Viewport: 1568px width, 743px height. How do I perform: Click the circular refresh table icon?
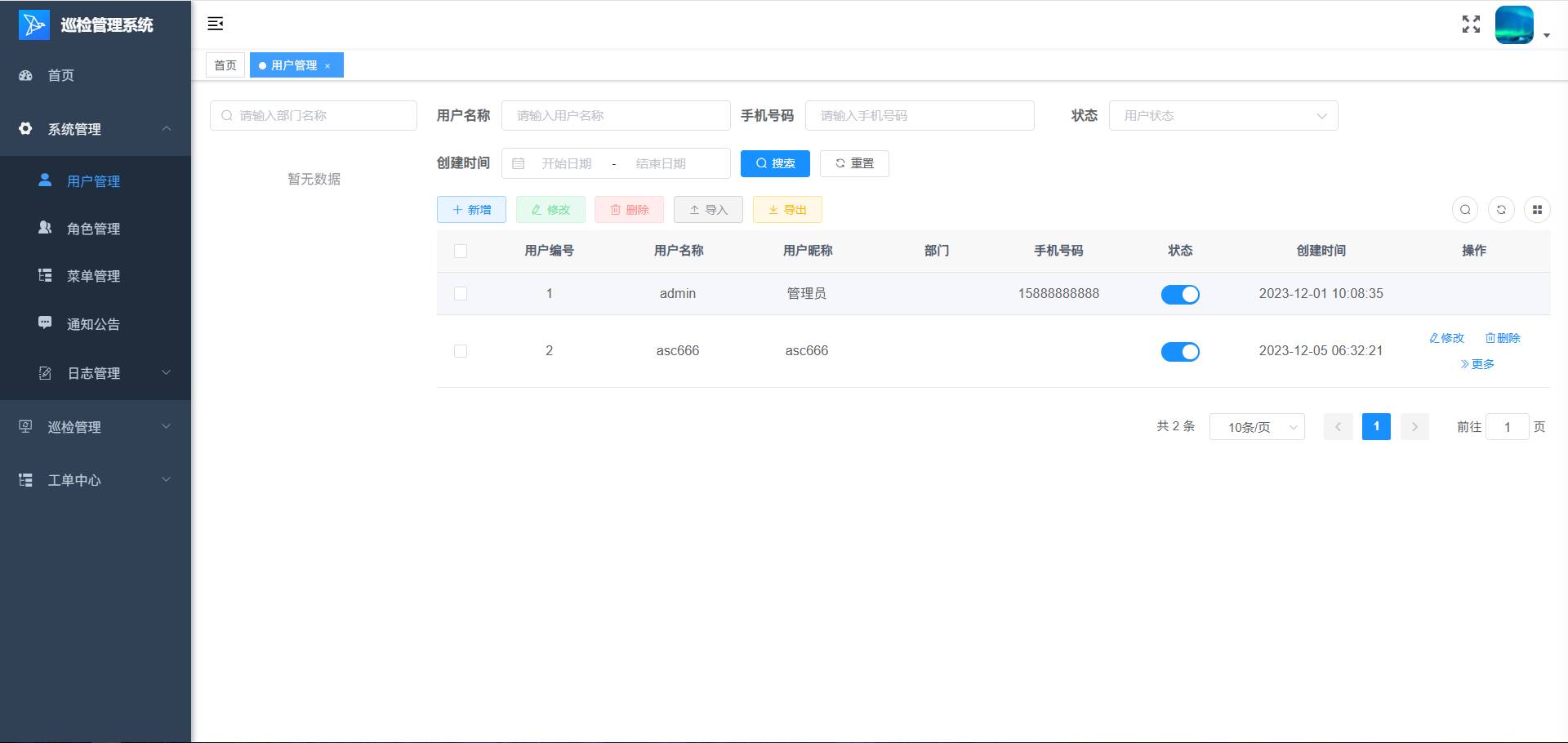pos(1501,210)
